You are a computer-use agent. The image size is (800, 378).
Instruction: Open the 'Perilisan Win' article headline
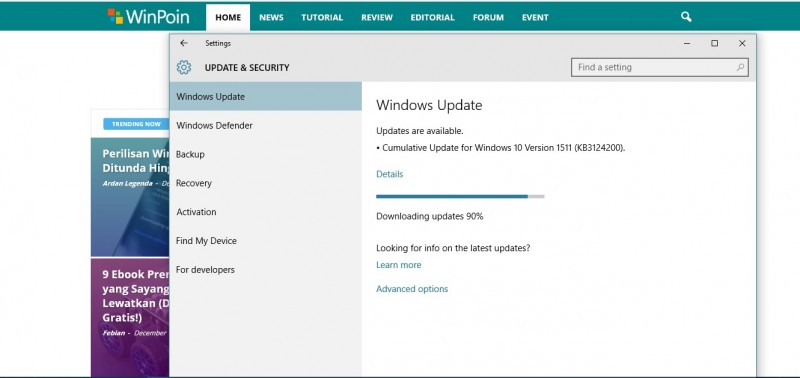(x=136, y=160)
